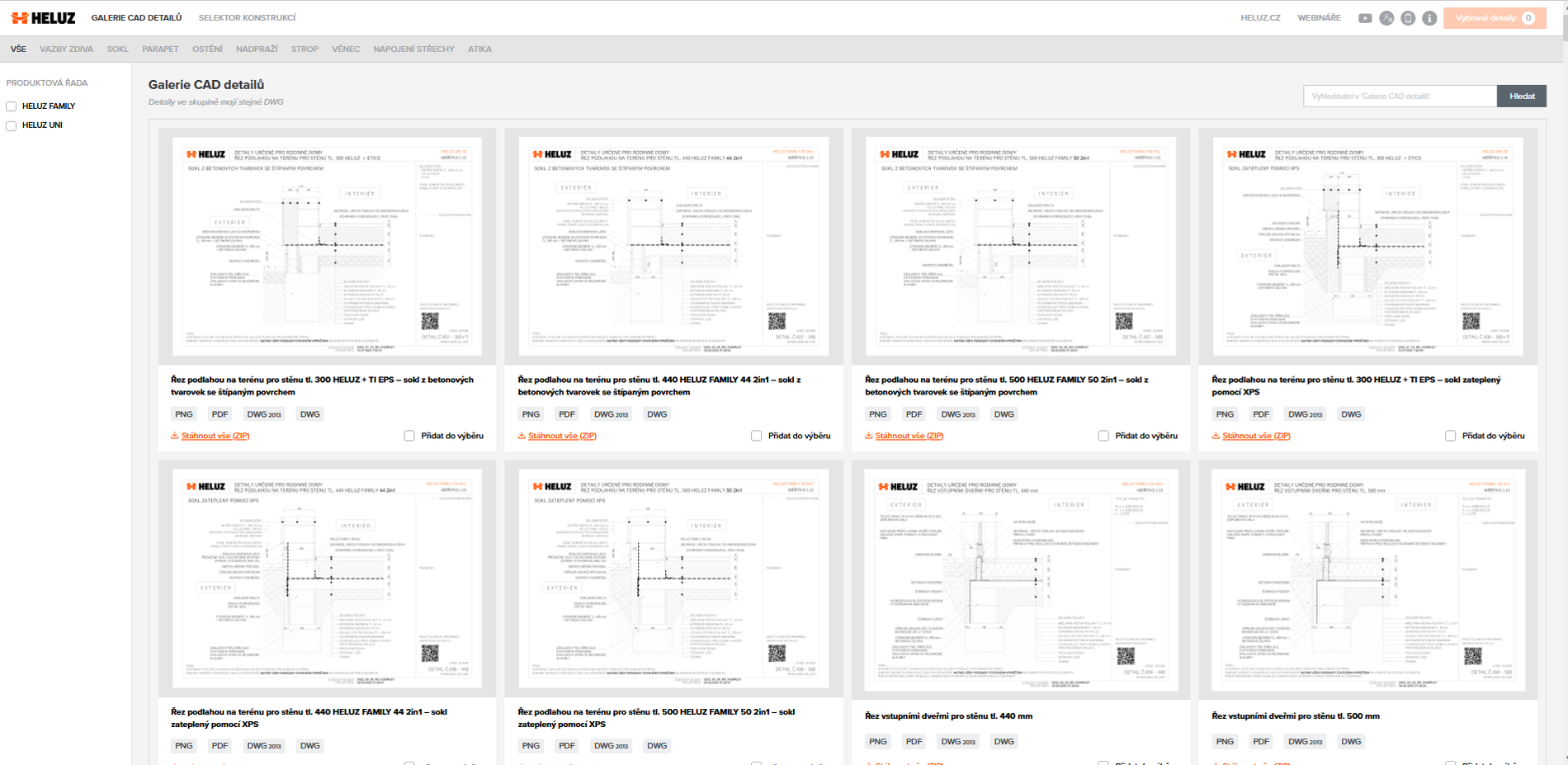Open thumbnail of 440 FAMILY betonových tvarovek detail
The width and height of the screenshot is (1568, 765).
tap(673, 247)
